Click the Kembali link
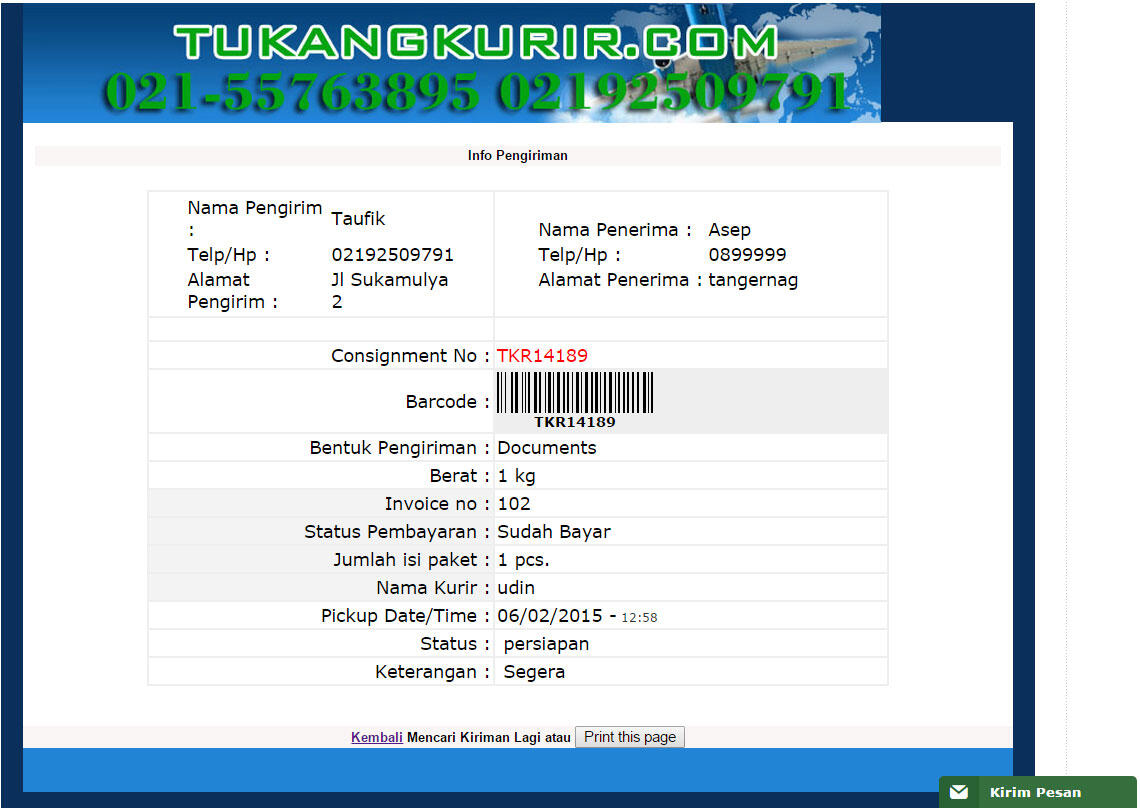 [x=377, y=737]
